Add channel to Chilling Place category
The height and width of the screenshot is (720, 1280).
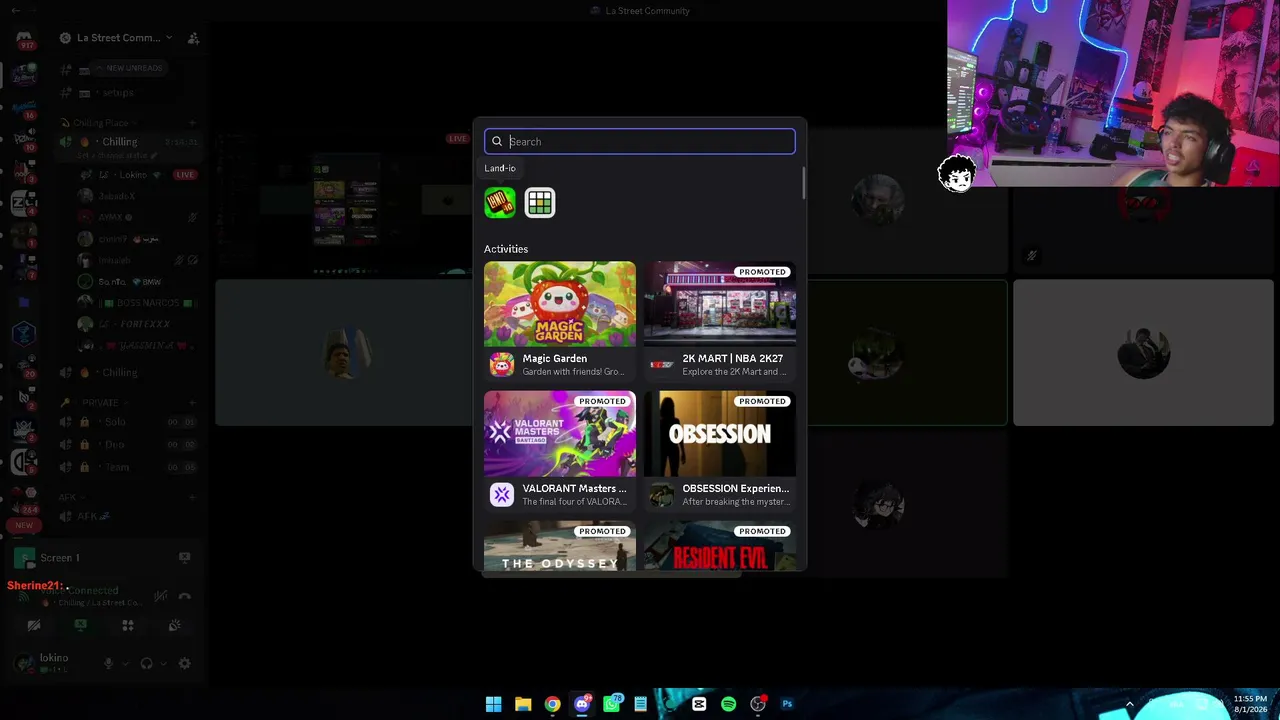[192, 123]
